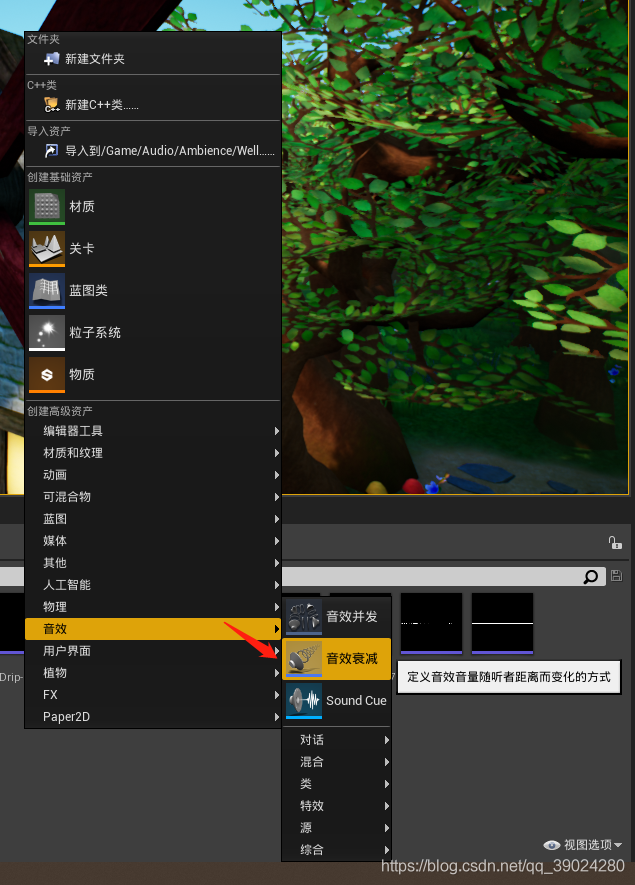Choose 蓝图类 label in basic assets
635x885 pixels.
(x=88, y=290)
